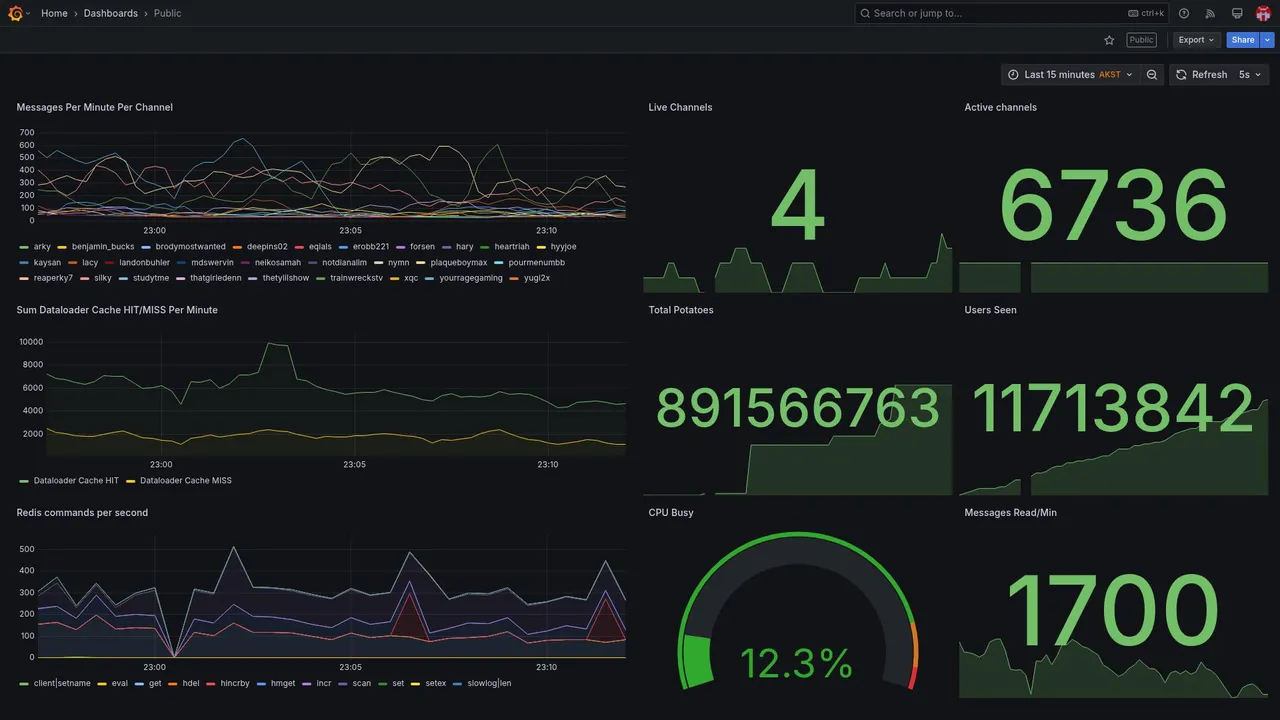Open the news feed icon
The image size is (1280, 720).
(1210, 13)
